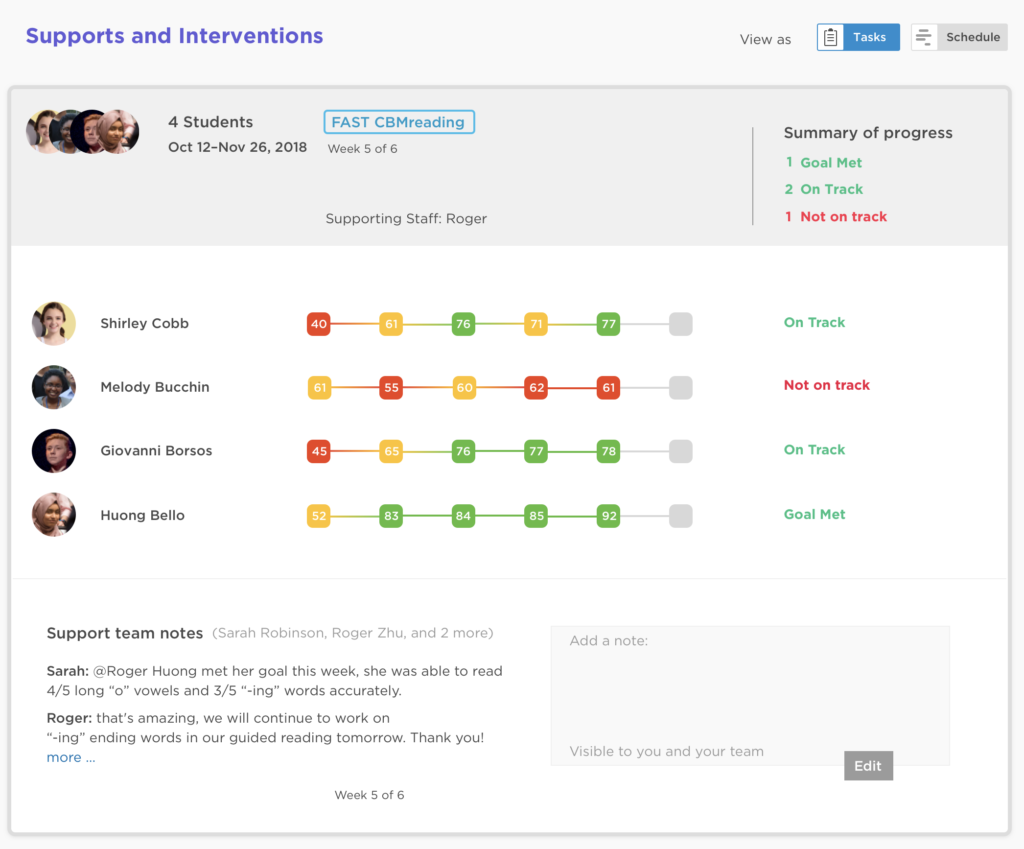This screenshot has width=1024, height=849.
Task: Click the Schedule view timeline icon
Action: (x=924, y=38)
